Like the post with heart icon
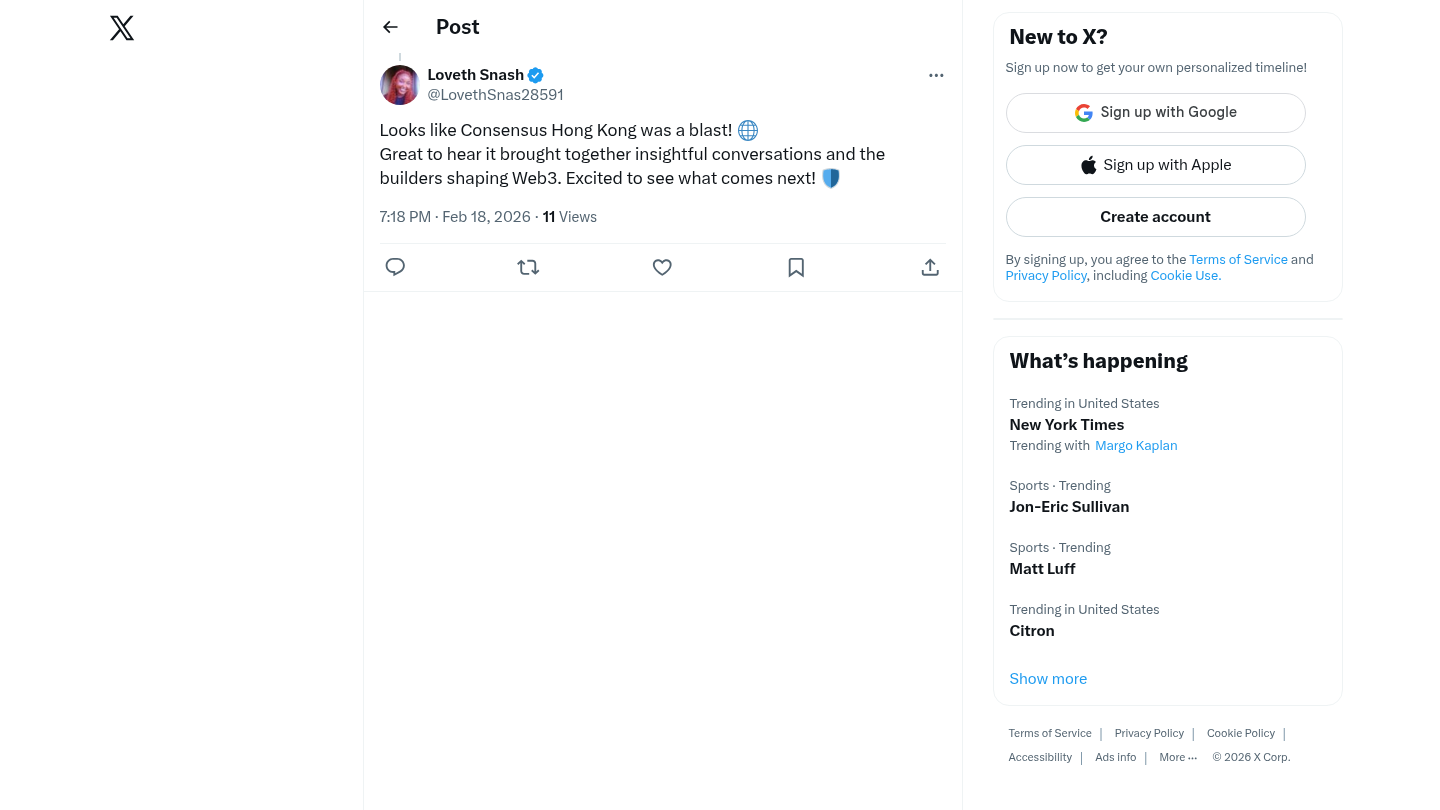Screen dimensions: 1440x810 point(662,267)
